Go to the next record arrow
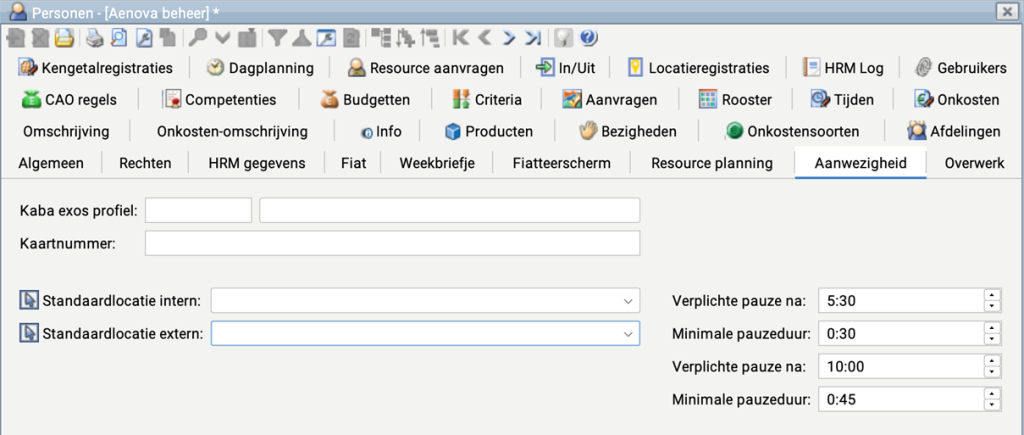Image resolution: width=1024 pixels, height=435 pixels. (510, 38)
